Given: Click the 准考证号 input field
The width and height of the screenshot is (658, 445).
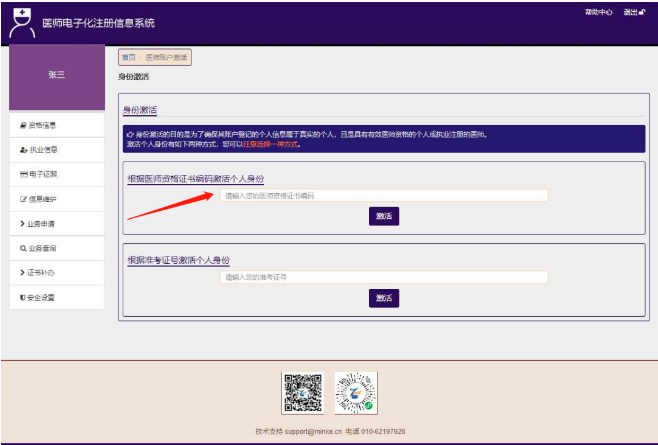Looking at the screenshot, I should 383,277.
